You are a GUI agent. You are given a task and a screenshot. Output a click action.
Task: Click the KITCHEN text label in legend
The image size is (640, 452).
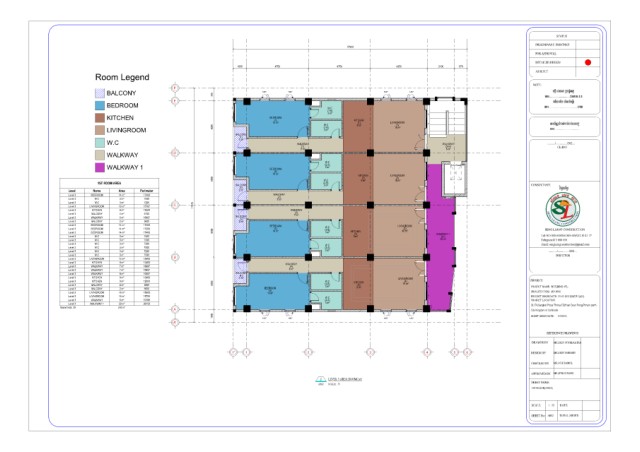tap(120, 118)
